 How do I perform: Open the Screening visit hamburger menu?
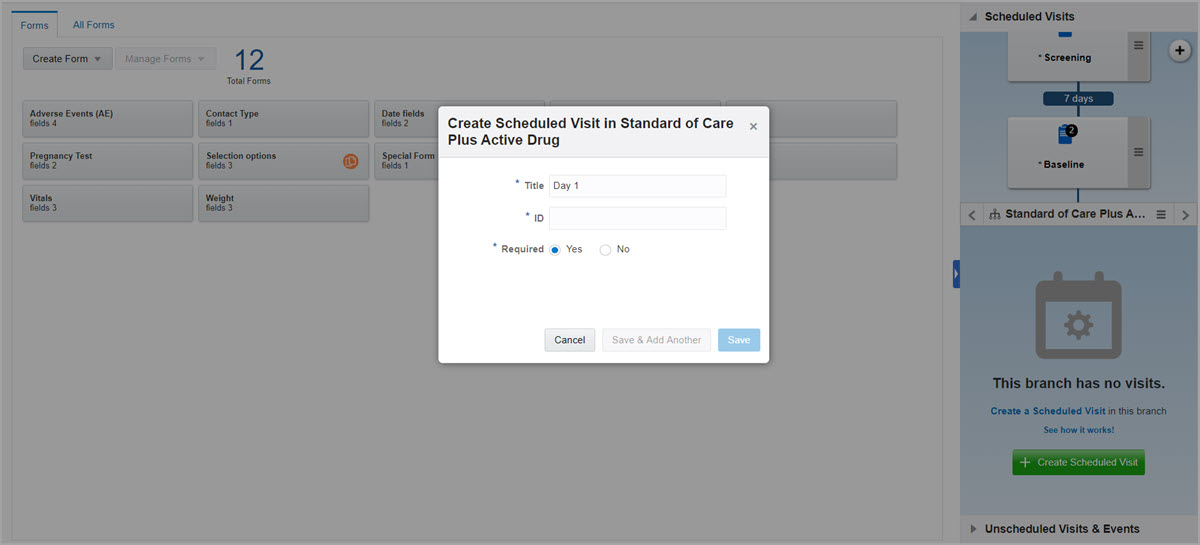[x=1138, y=46]
